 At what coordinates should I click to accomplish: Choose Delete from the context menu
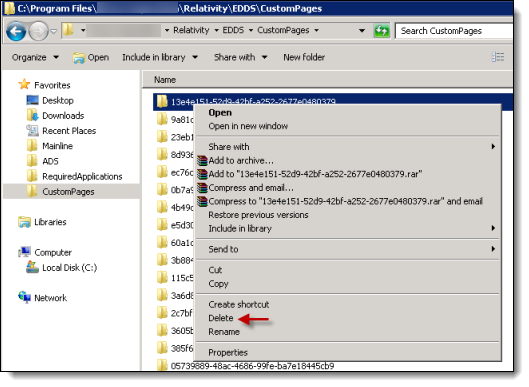(x=221, y=318)
